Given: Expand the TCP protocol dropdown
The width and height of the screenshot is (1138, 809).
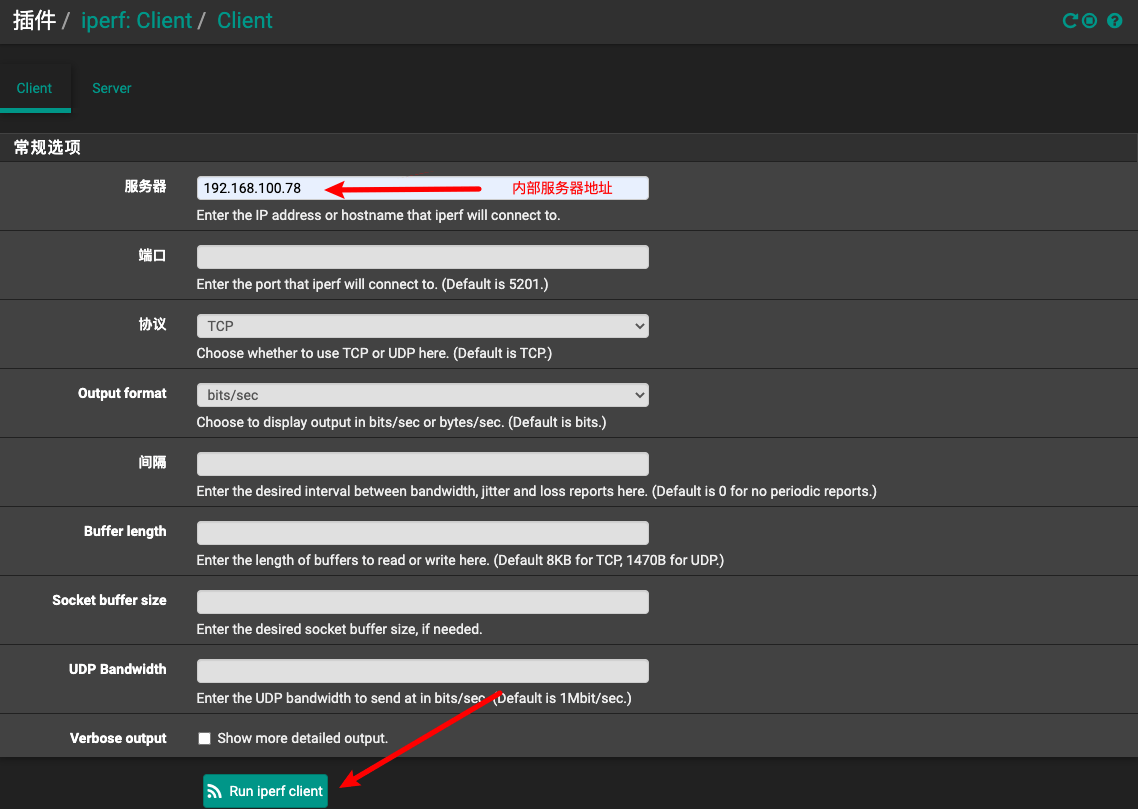Looking at the screenshot, I should 422,326.
